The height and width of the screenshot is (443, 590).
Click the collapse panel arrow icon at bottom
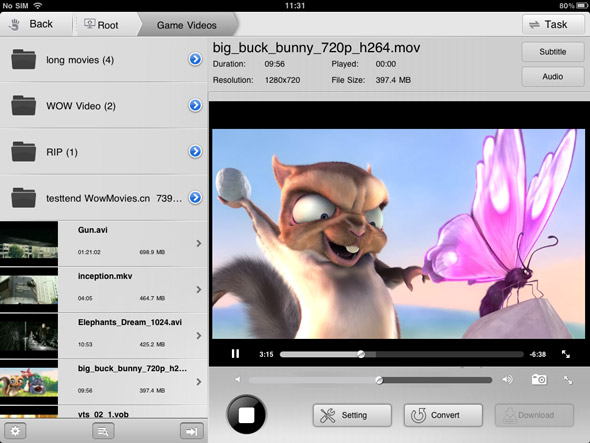click(x=192, y=431)
